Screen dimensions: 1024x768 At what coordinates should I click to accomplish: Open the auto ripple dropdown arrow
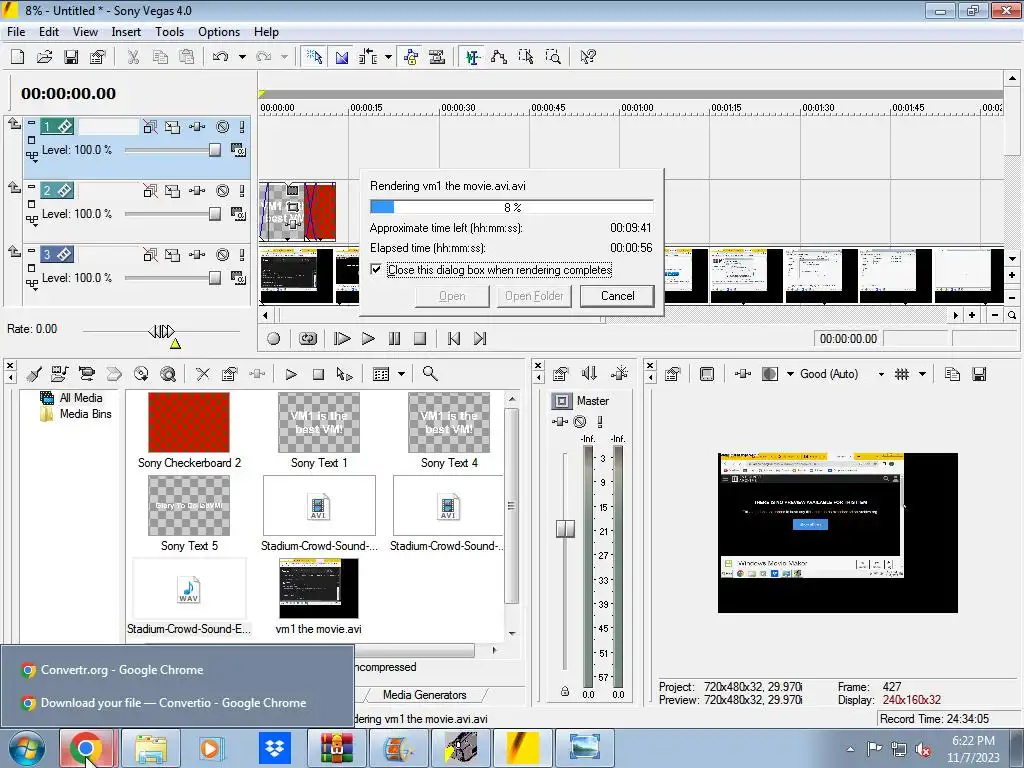coord(388,57)
